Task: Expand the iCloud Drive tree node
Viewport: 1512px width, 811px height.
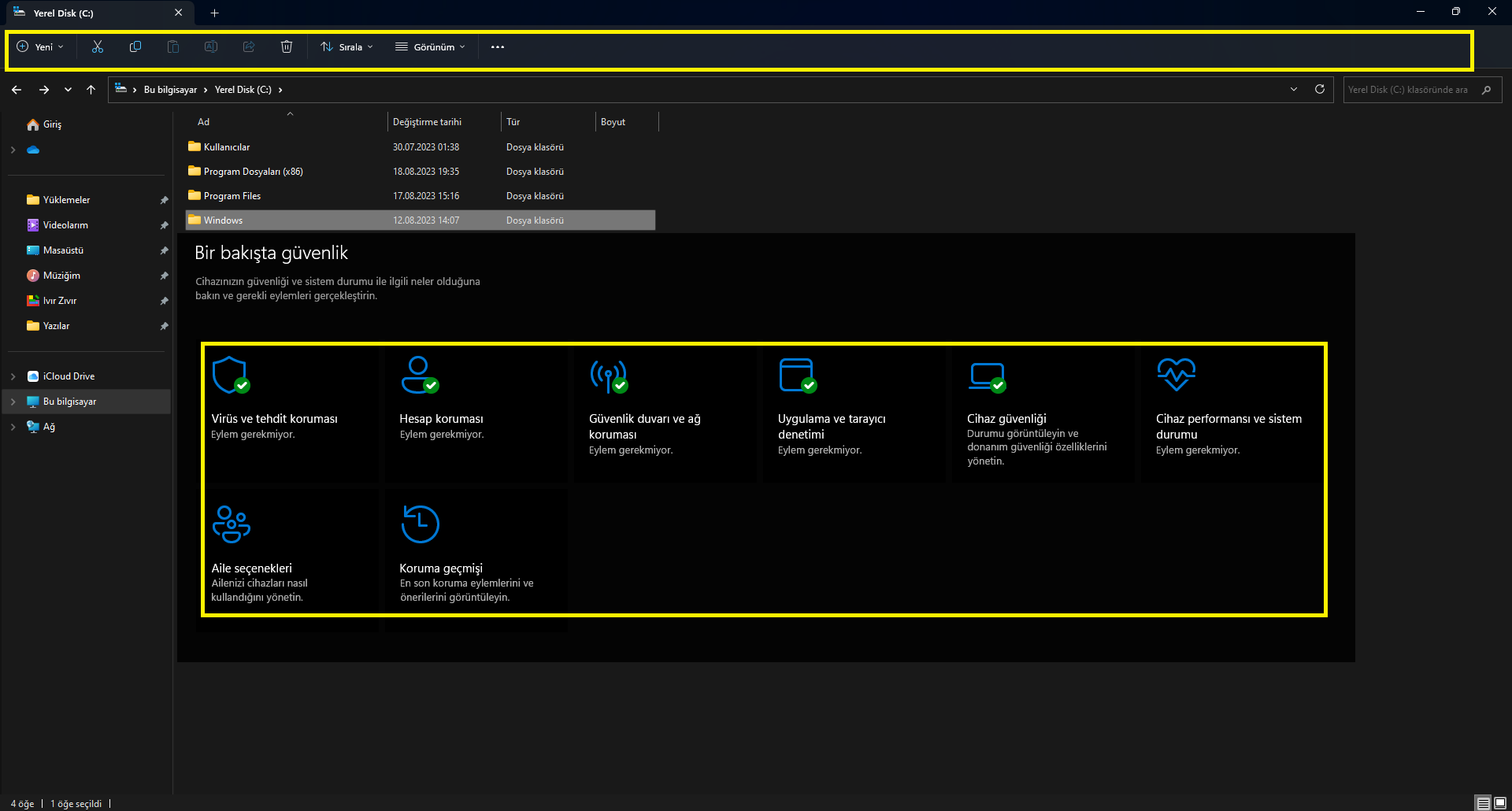Action: click(13, 376)
